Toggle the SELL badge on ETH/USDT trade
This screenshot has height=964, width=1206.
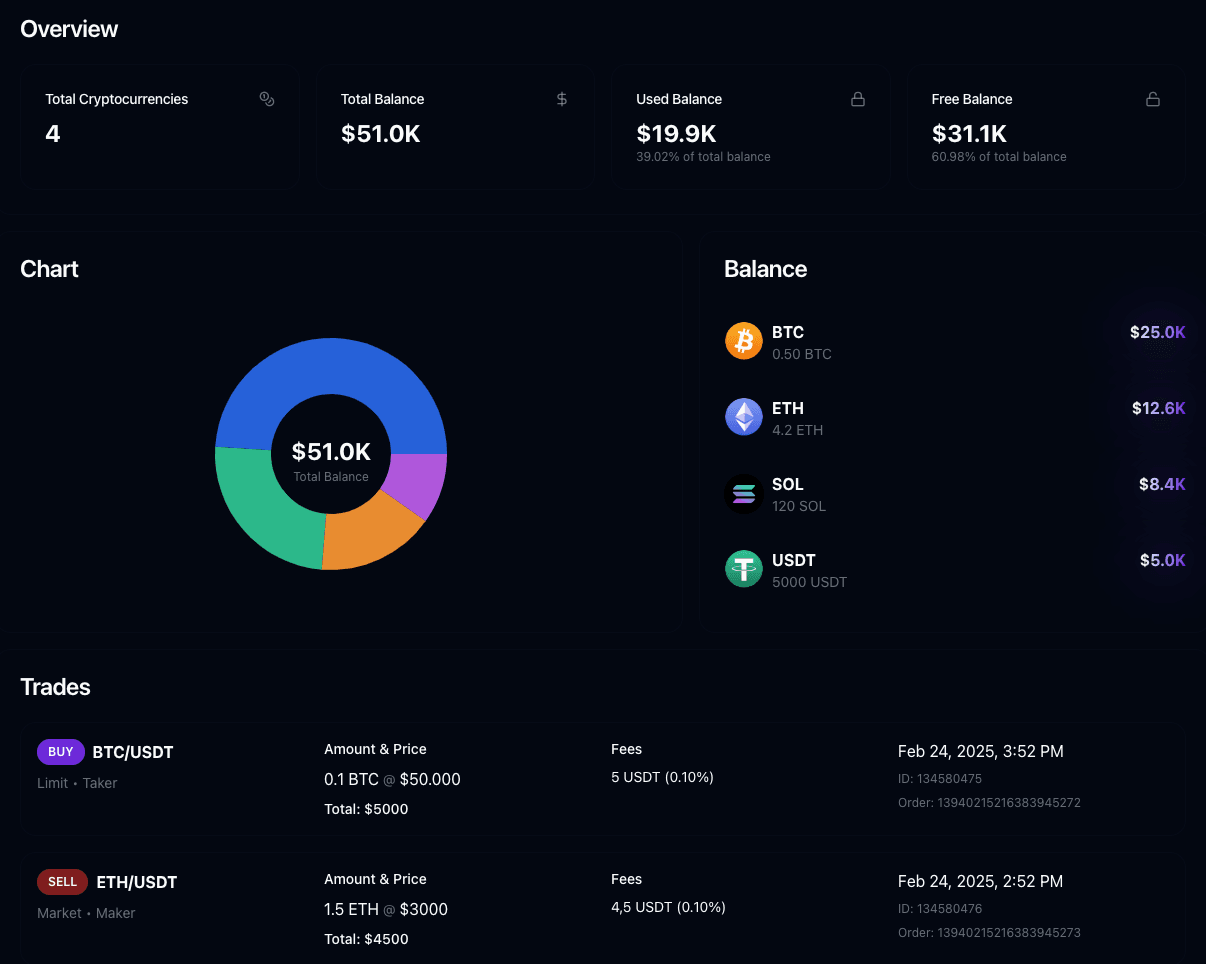tap(62, 881)
